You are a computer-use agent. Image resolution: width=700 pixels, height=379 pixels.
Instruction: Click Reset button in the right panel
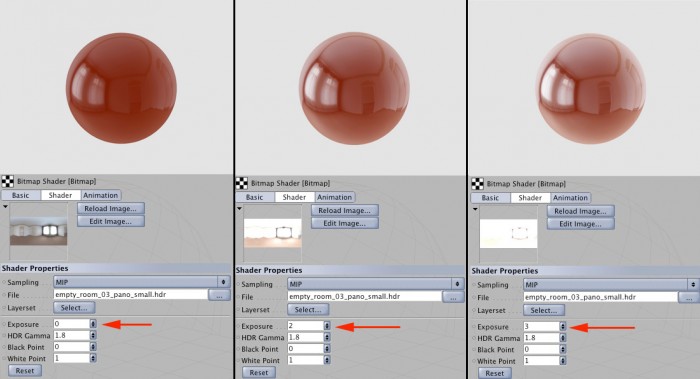[495, 373]
